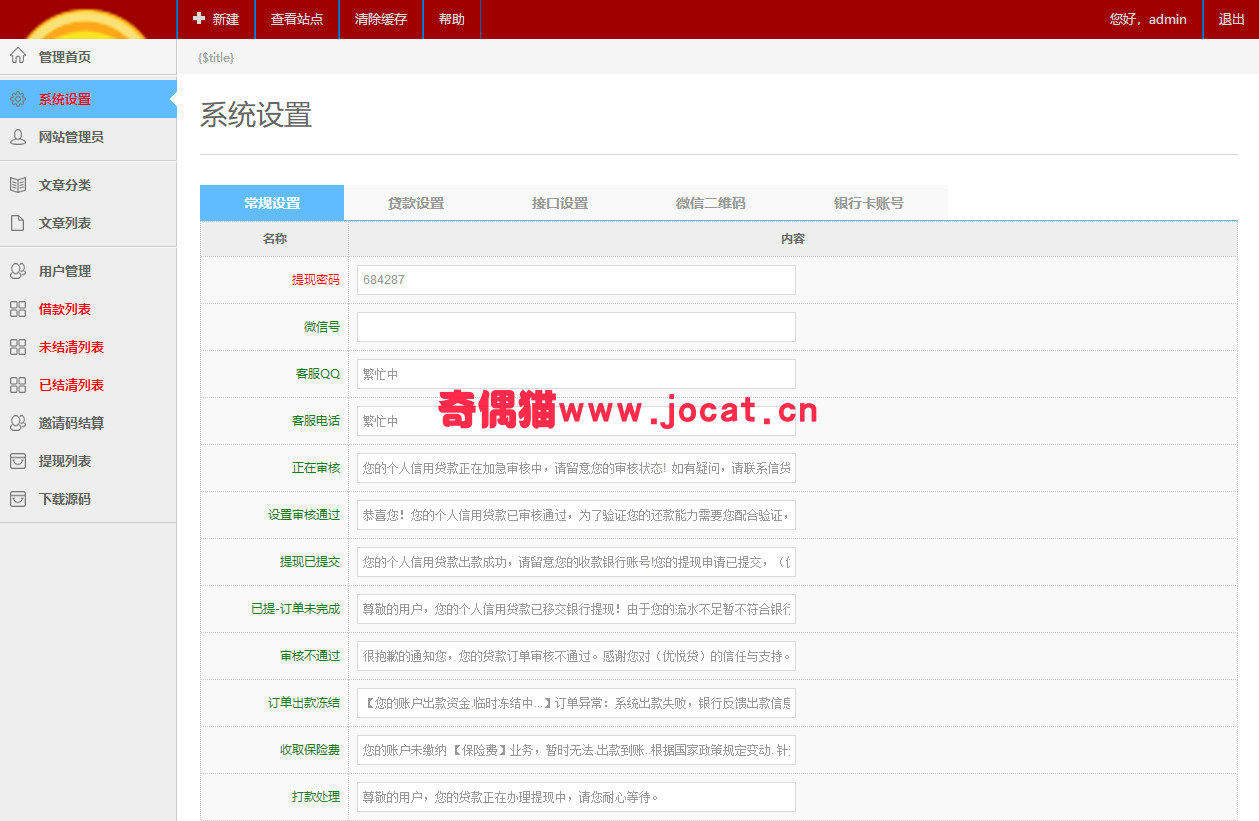1259x821 pixels.
Task: Switch to the 接口设置 tab
Action: pyautogui.click(x=560, y=203)
